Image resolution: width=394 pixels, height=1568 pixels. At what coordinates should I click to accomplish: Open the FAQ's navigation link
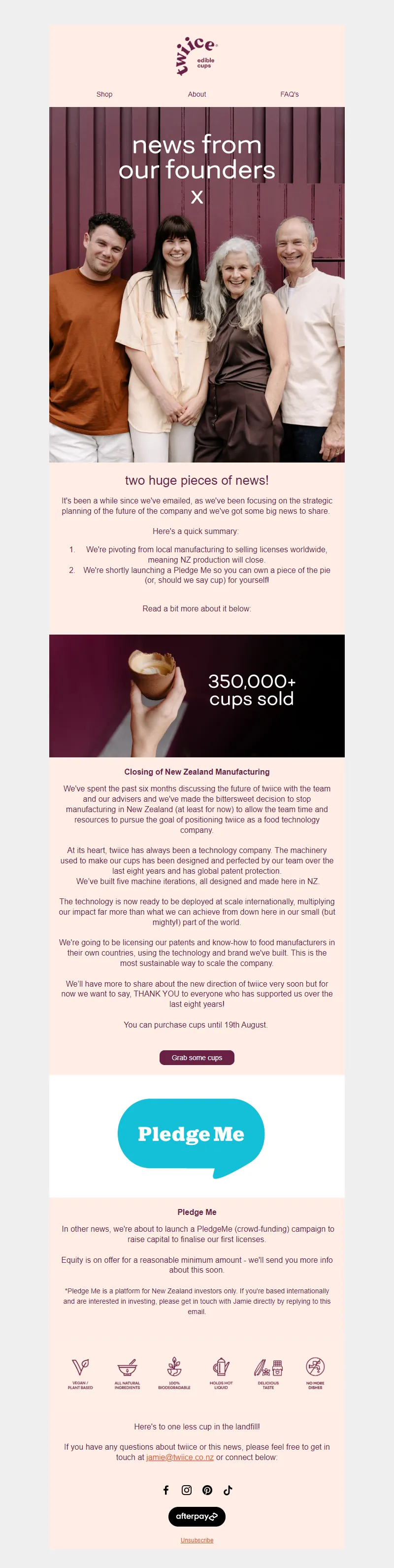290,94
